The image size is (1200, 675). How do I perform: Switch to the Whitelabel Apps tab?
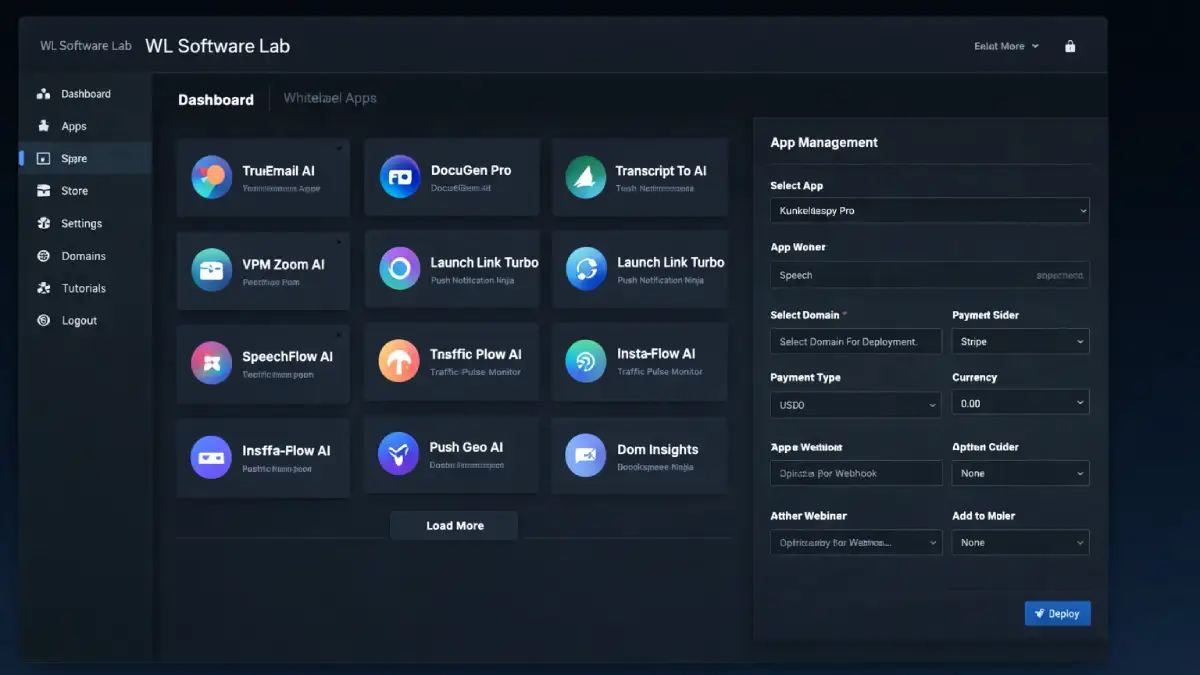point(330,98)
